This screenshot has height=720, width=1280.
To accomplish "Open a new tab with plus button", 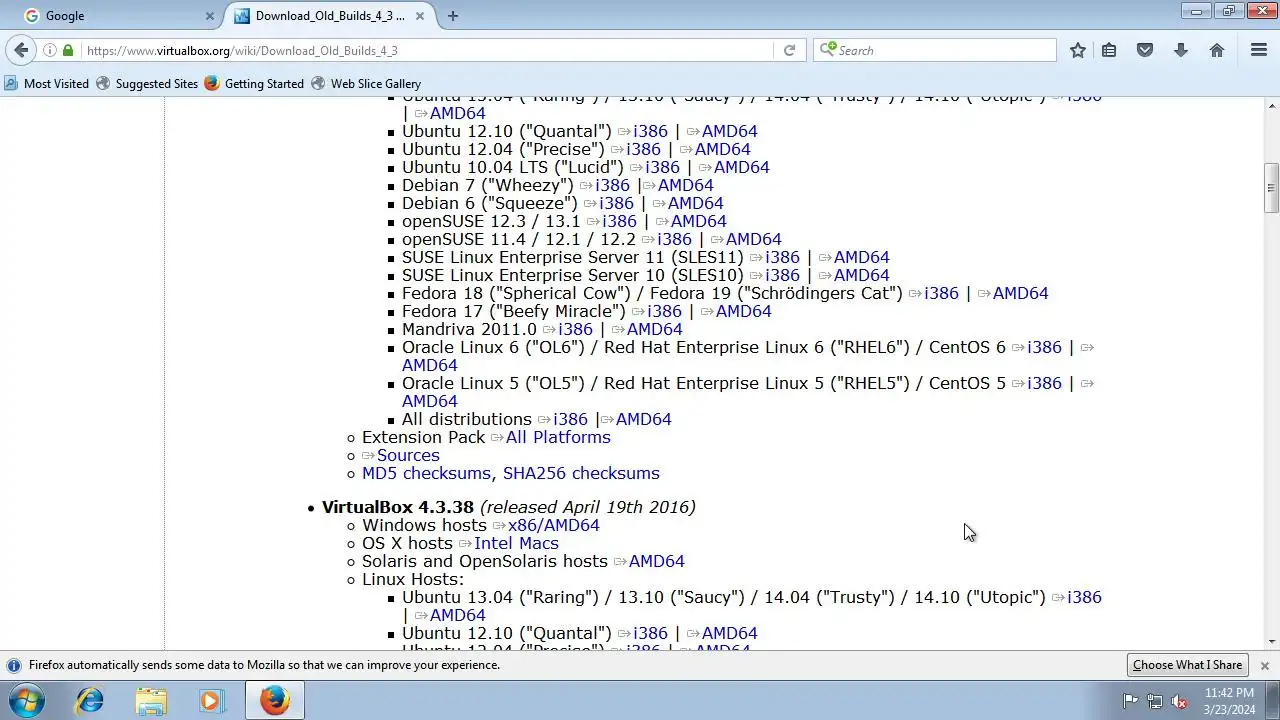I will click(x=453, y=16).
